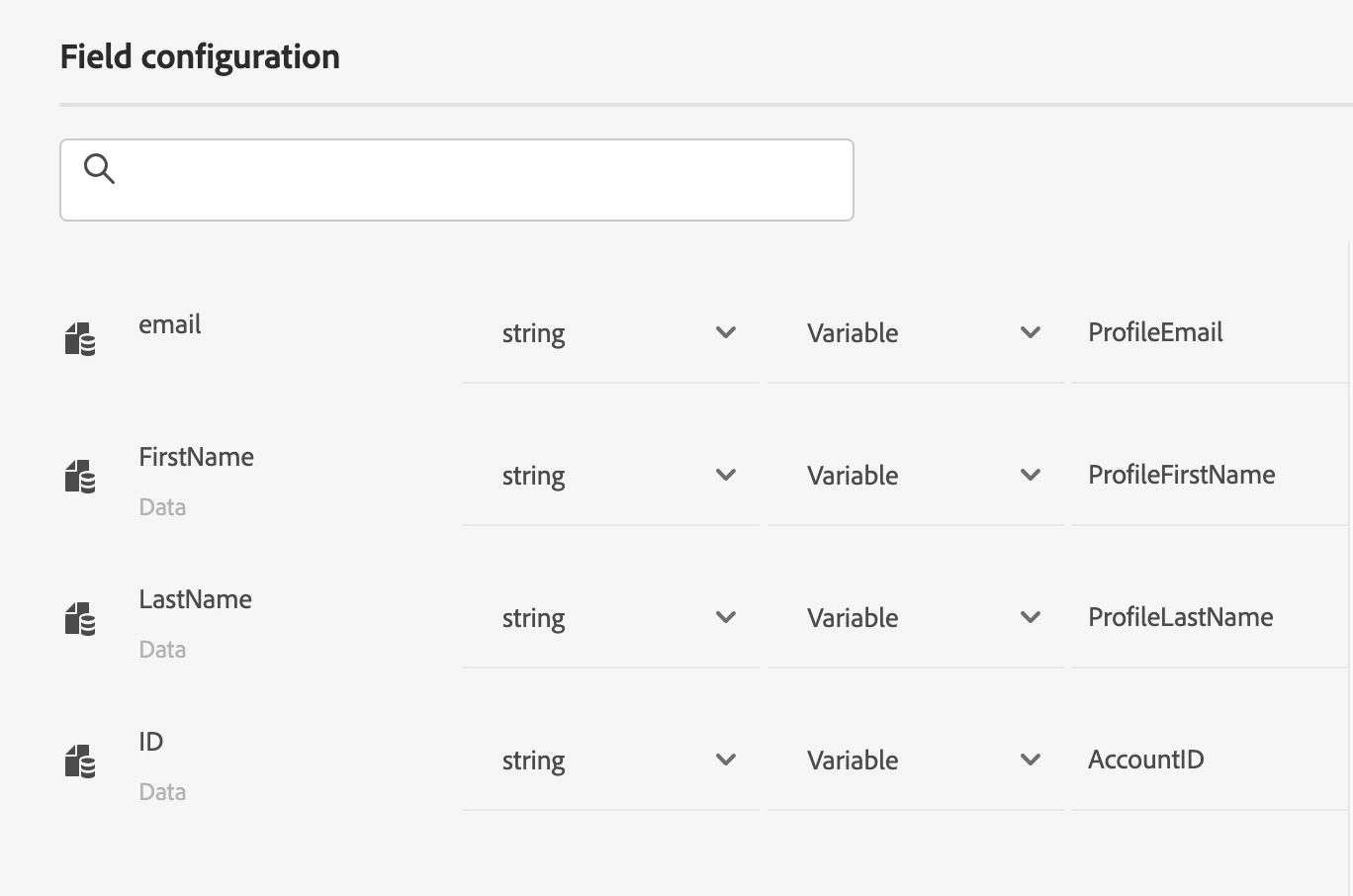This screenshot has height=896, width=1353.
Task: Edit the ProfileEmail value field
Action: 1207,333
